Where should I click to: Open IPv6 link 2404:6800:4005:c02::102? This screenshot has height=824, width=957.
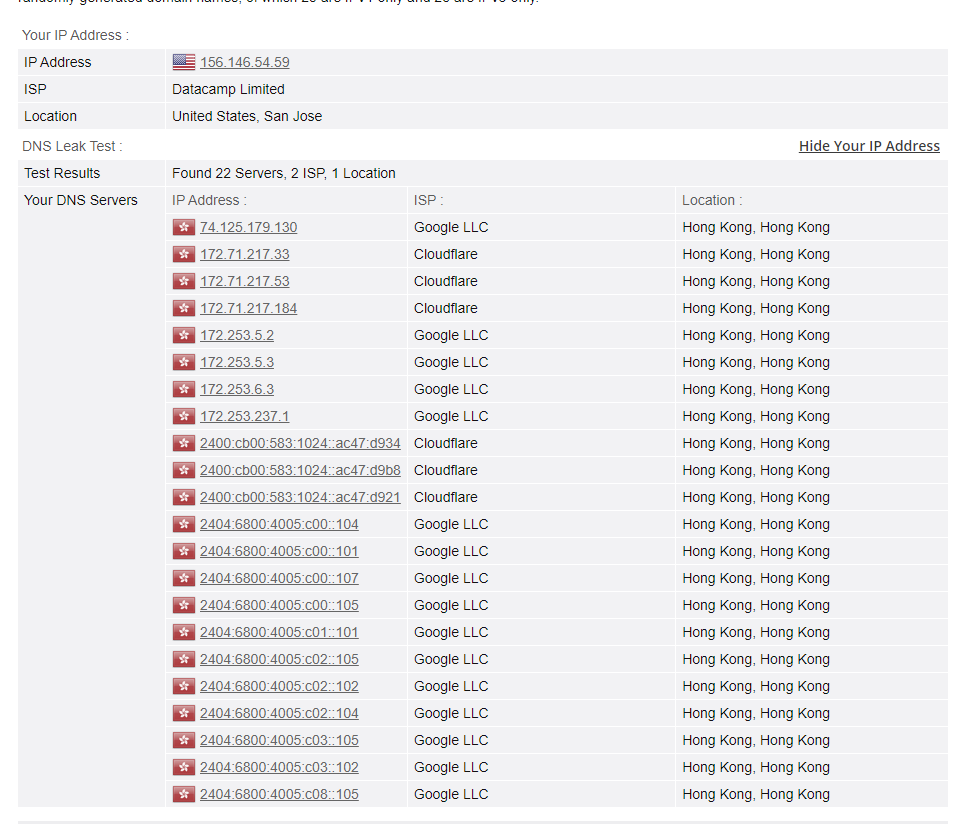[280, 686]
